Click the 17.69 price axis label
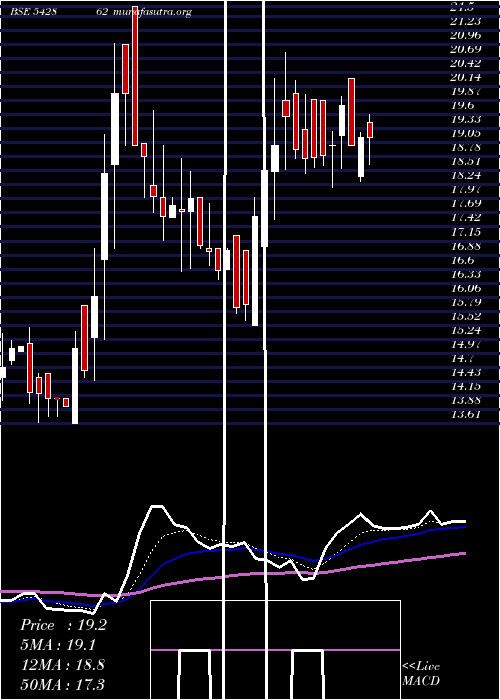 coord(466,204)
